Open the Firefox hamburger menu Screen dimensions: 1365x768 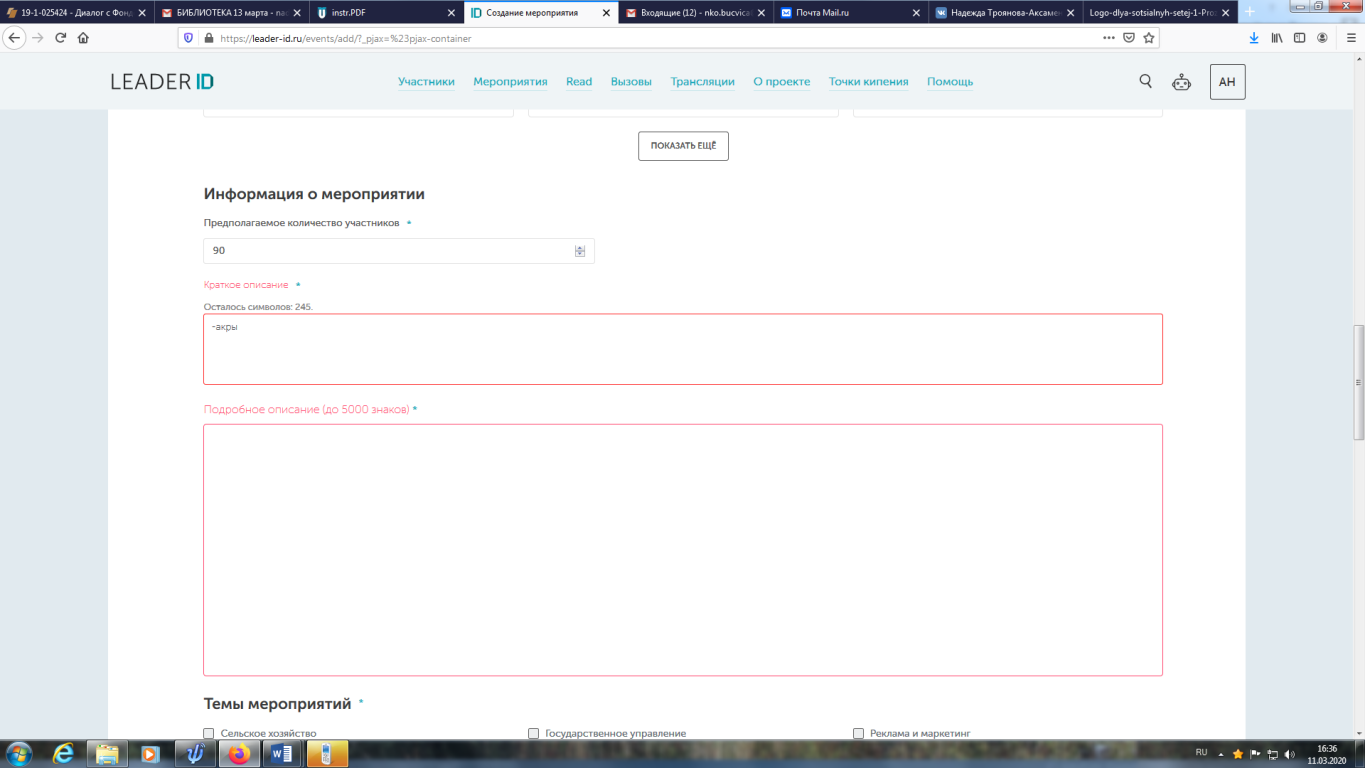click(x=1346, y=38)
